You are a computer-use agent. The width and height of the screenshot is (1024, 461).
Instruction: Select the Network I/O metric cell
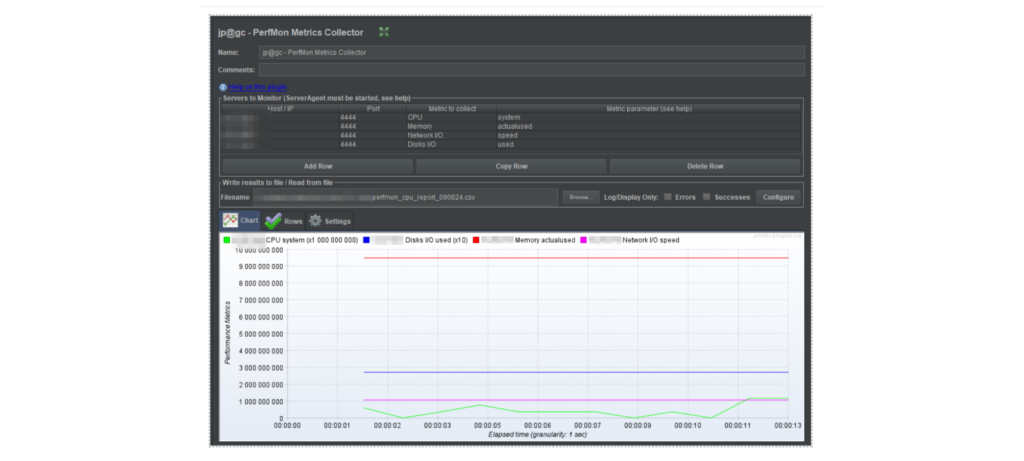tap(452, 136)
